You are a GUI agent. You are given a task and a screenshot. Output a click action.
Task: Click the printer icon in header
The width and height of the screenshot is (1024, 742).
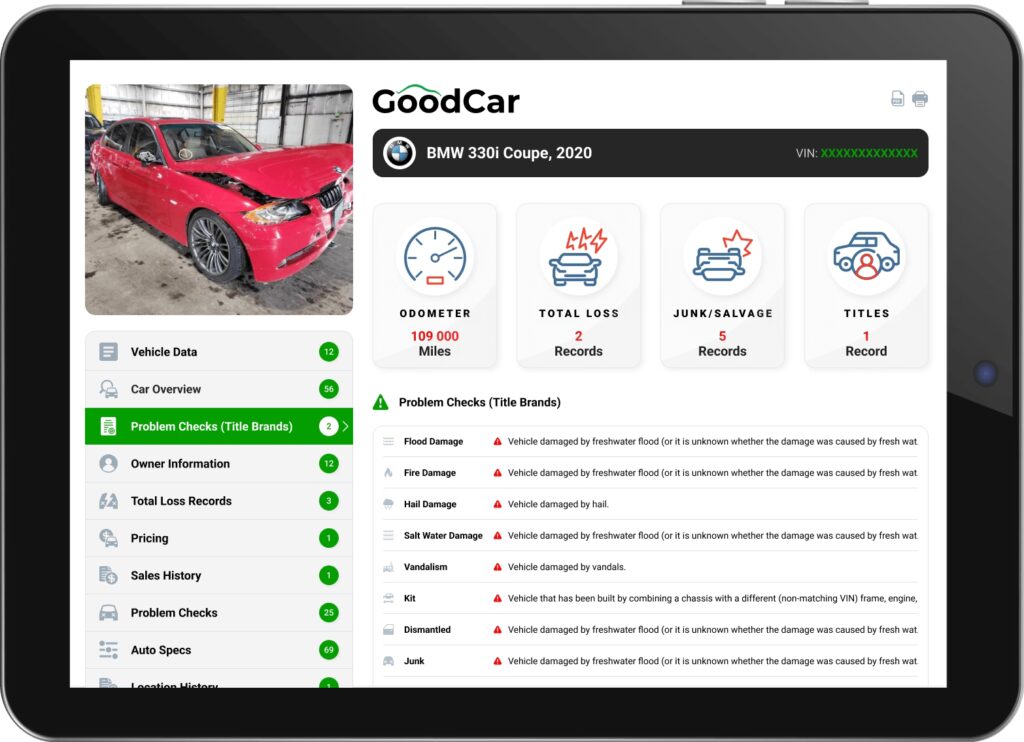tap(920, 99)
